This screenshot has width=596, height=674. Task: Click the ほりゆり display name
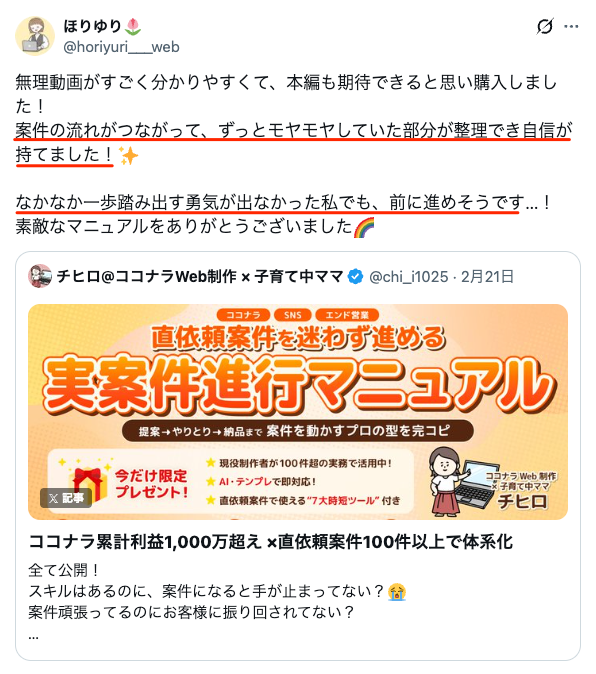click(x=92, y=26)
